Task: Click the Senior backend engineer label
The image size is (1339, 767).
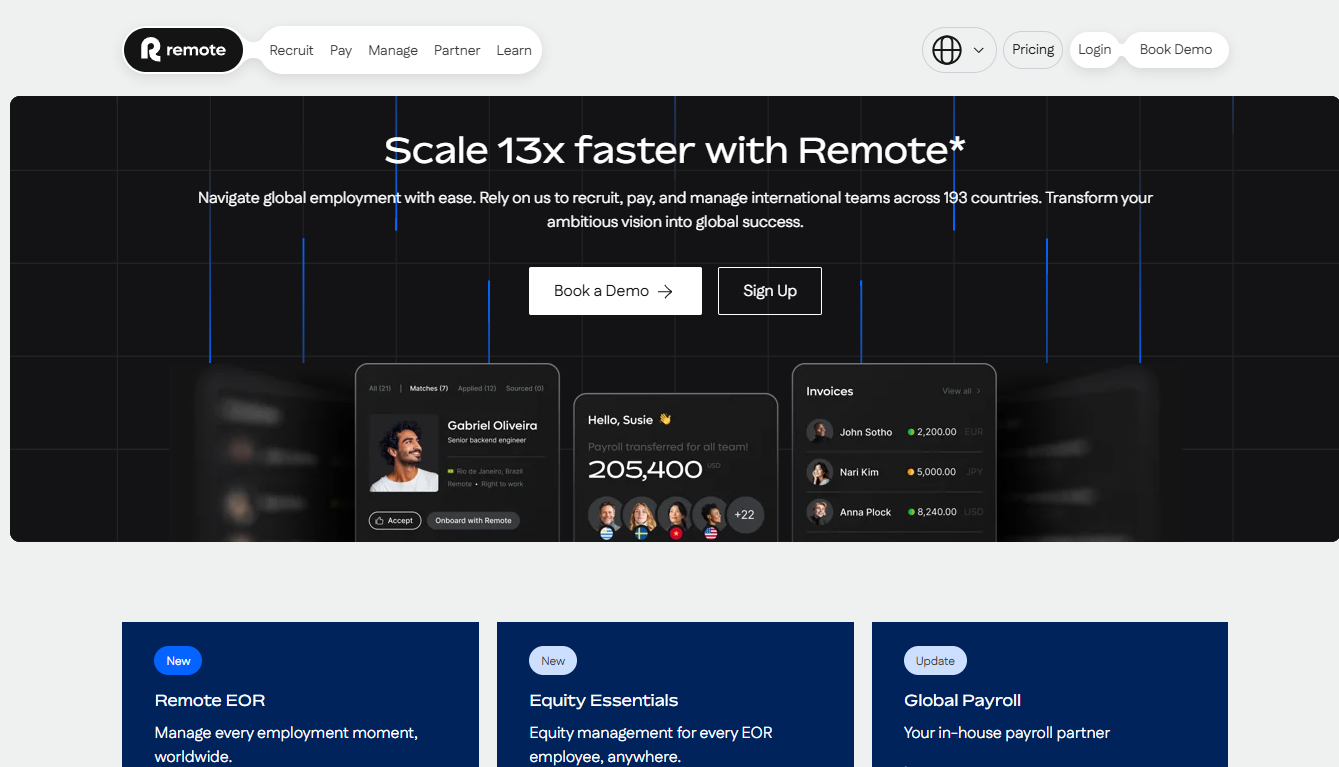Action: (486, 440)
